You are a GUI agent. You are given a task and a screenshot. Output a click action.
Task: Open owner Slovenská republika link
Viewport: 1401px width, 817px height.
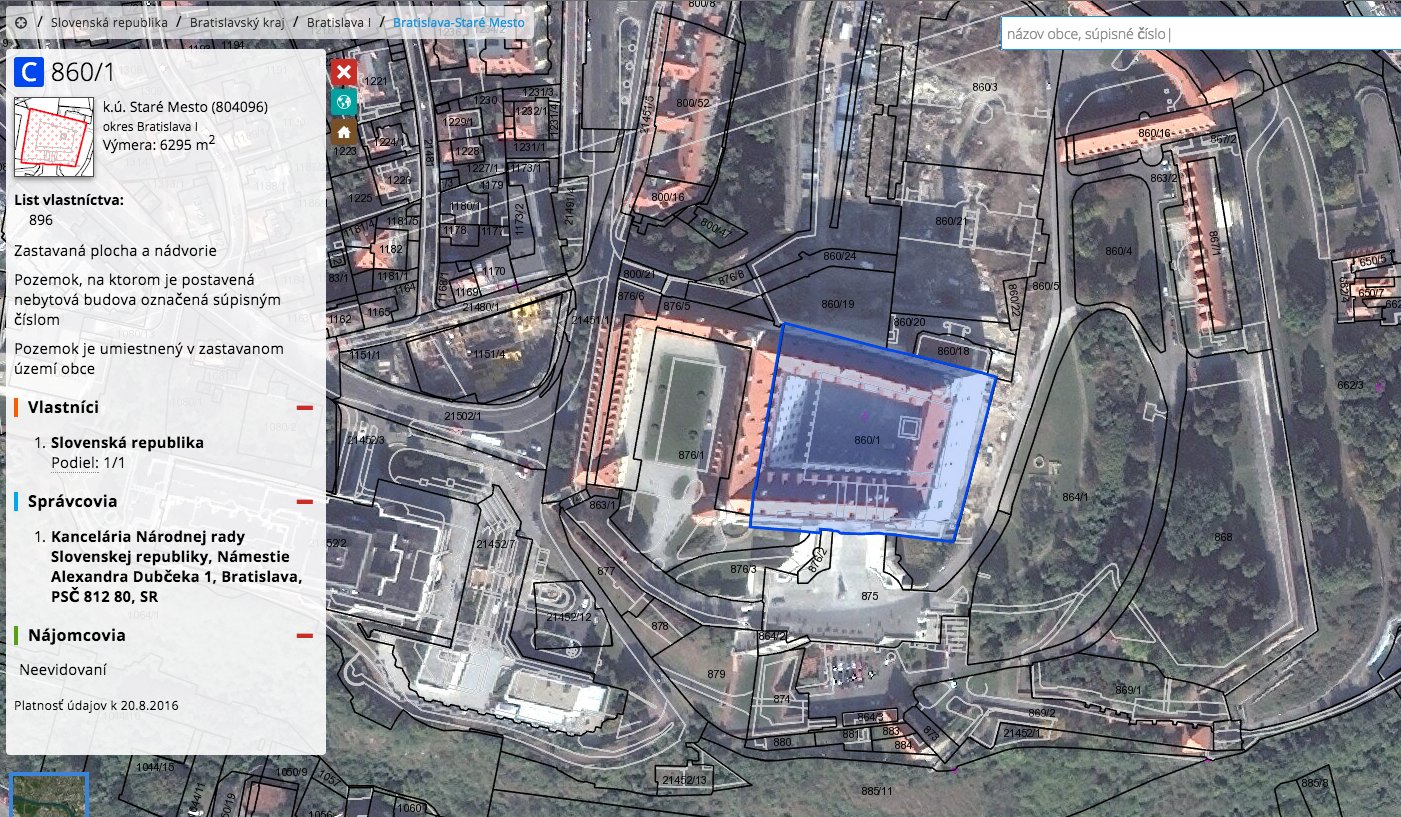[127, 442]
